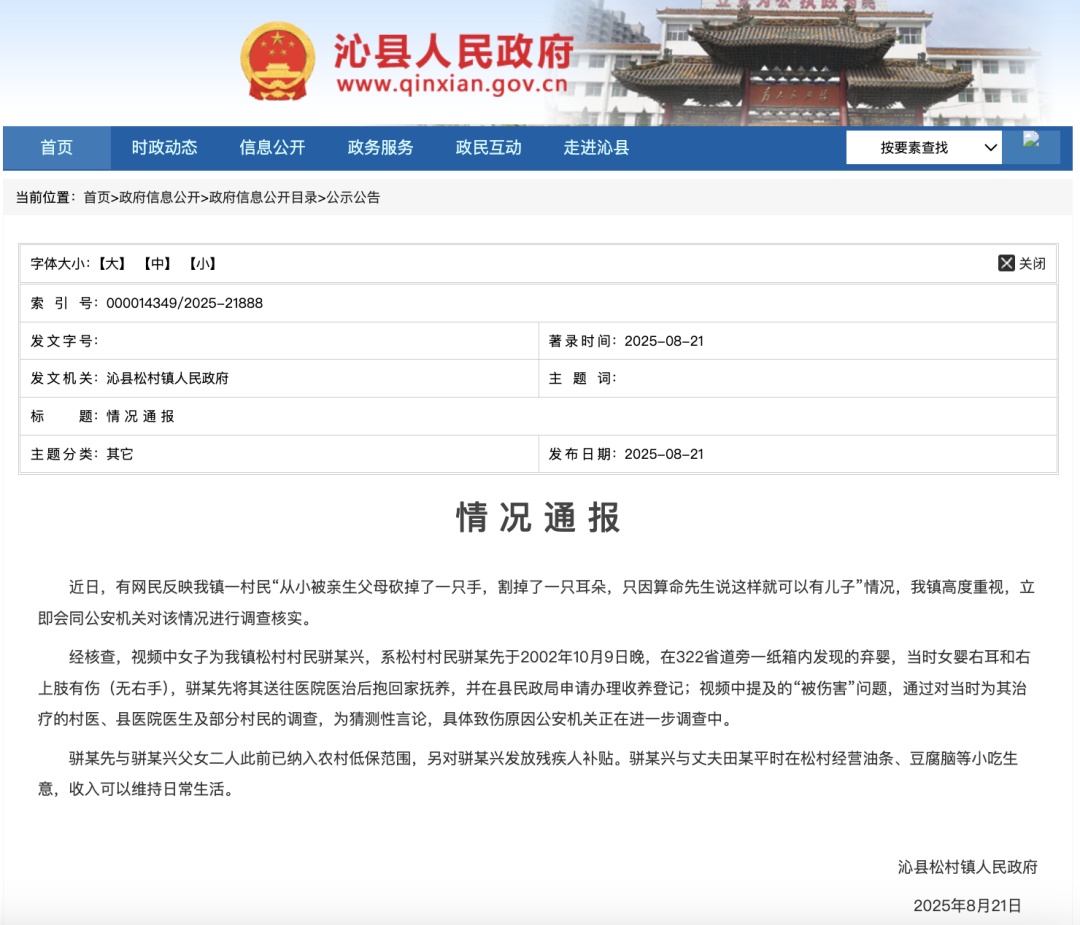
Task: Click the chevron on the search selector
Action: point(990,147)
